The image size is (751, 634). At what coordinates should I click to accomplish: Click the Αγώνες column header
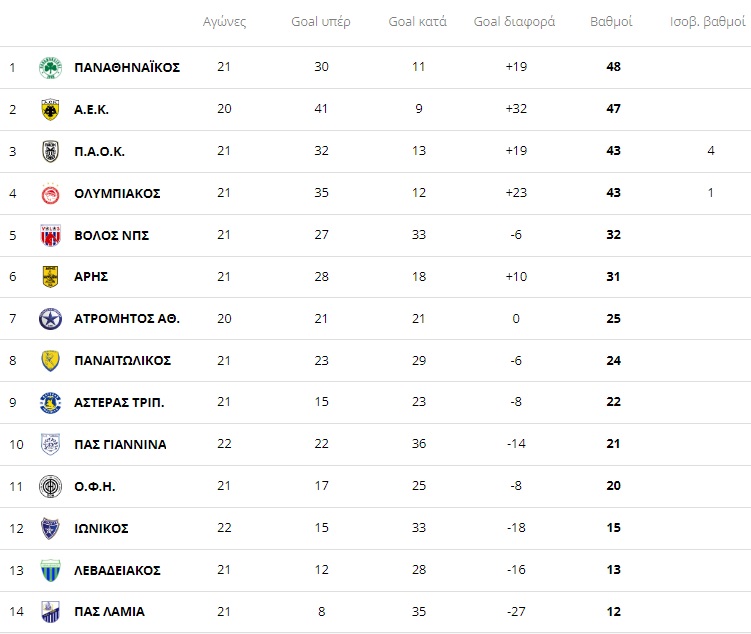(224, 22)
